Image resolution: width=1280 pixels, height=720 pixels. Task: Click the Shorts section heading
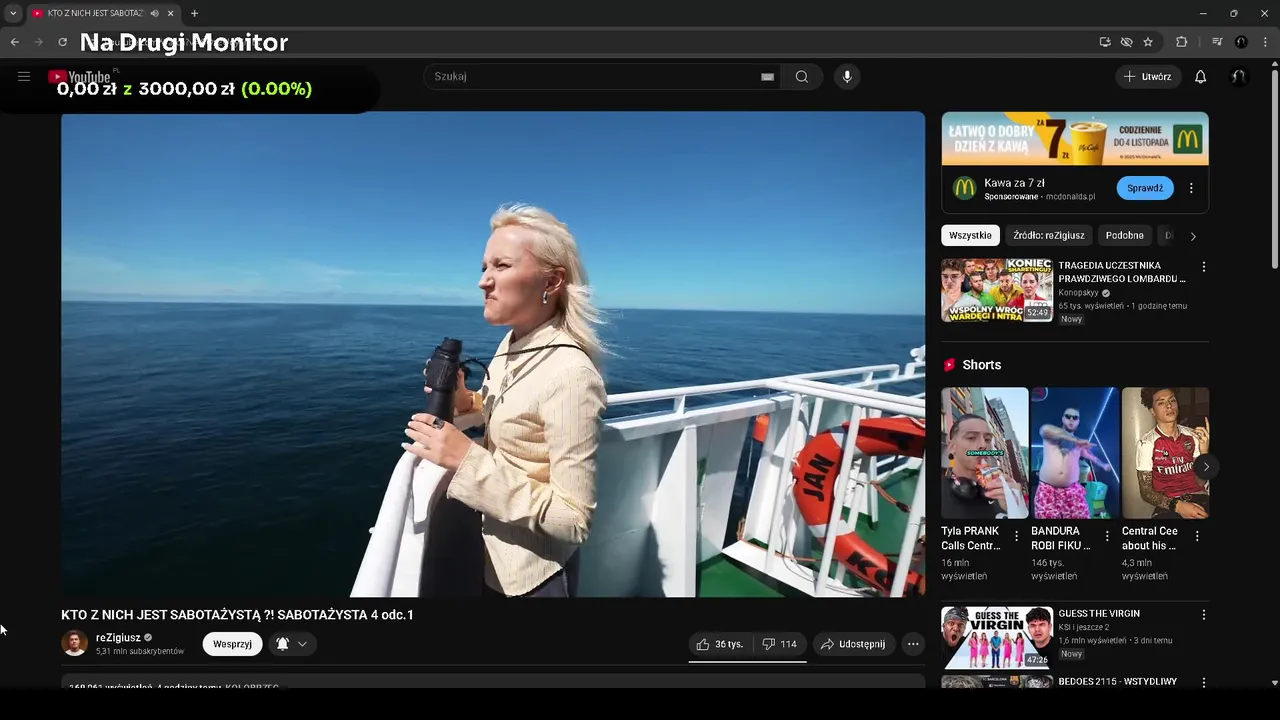[x=981, y=365]
